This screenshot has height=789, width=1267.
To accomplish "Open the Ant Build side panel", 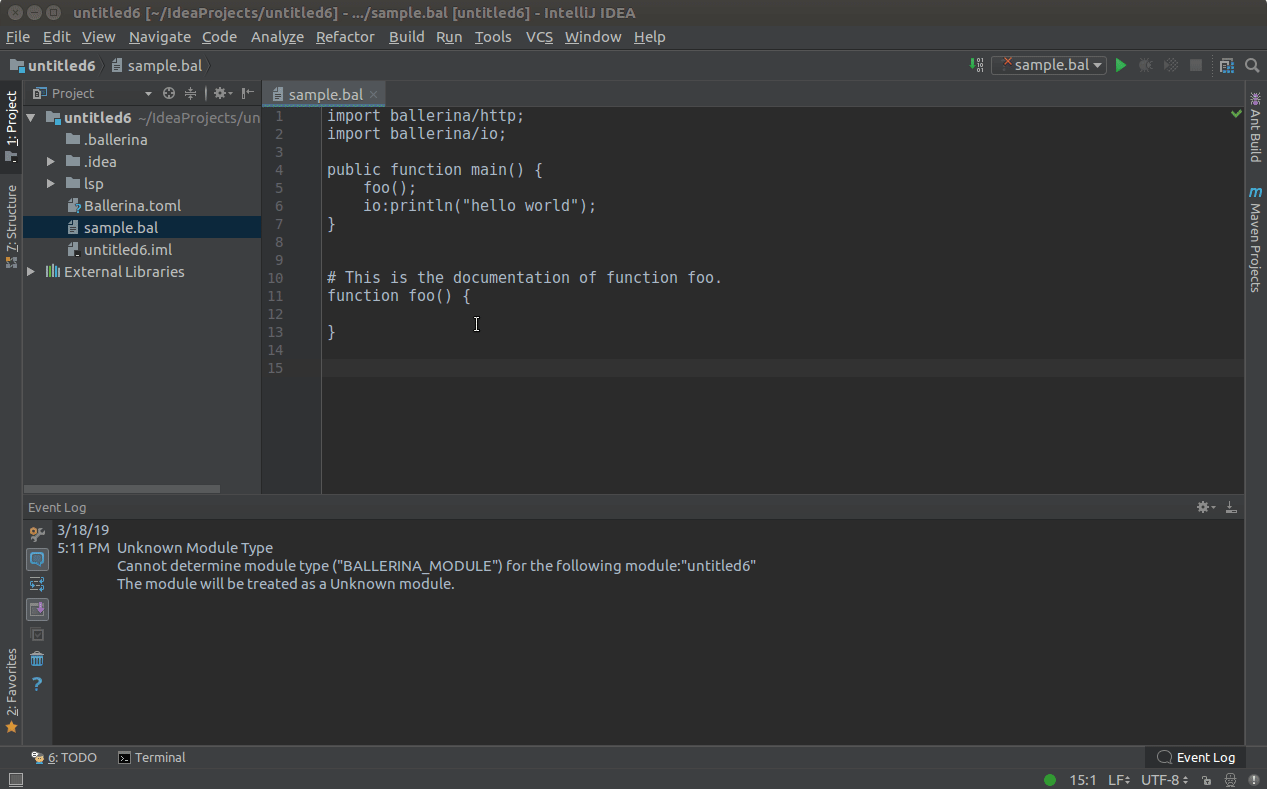I will point(1255,127).
